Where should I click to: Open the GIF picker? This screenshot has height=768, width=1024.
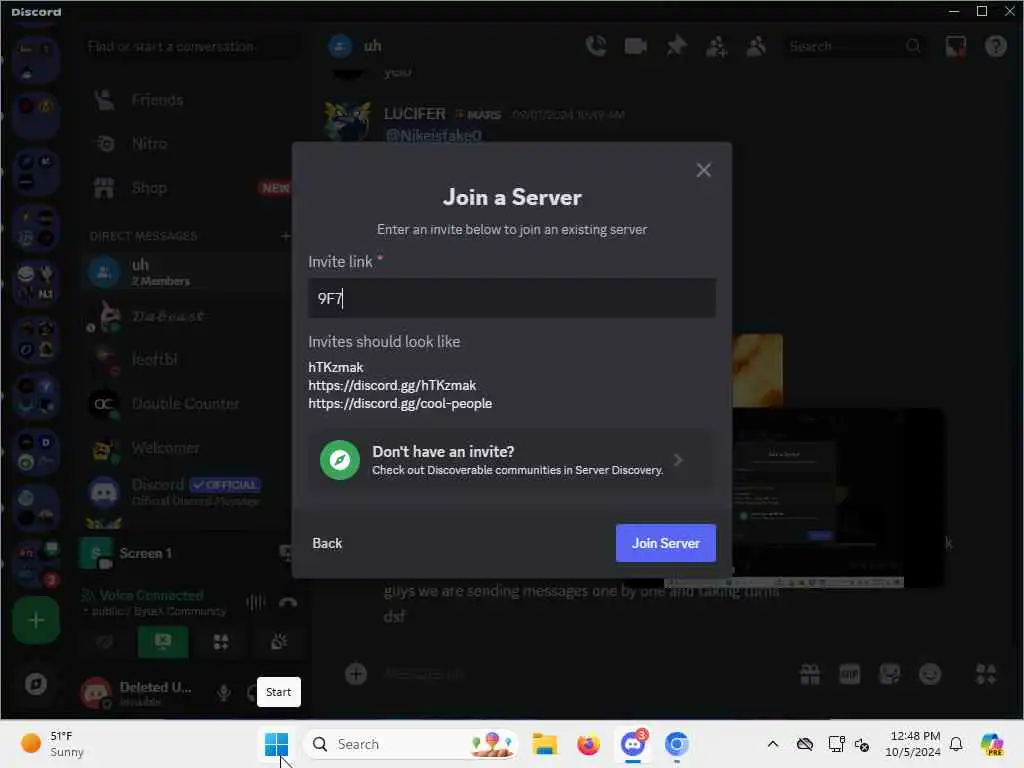coord(850,674)
